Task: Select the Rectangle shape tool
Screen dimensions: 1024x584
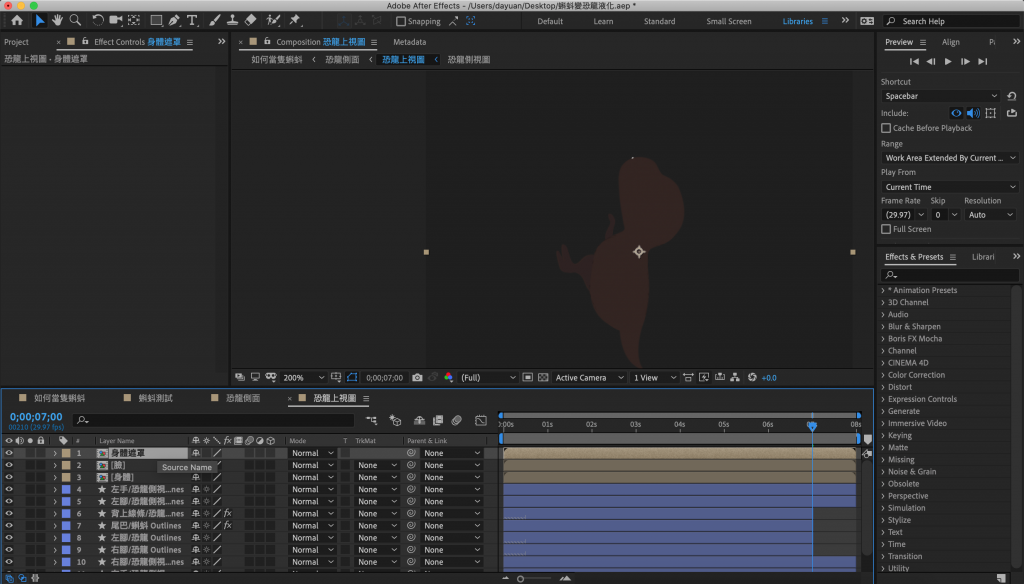Action: (x=156, y=21)
